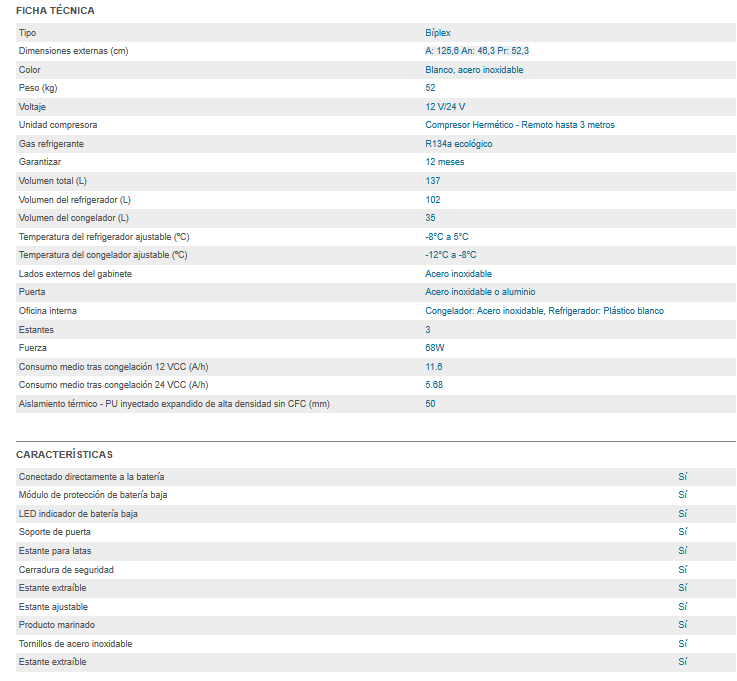Select the 'Tornillos de acero inoxidable' feature row
Image resolution: width=737 pixels, height=681 pixels.
point(75,644)
